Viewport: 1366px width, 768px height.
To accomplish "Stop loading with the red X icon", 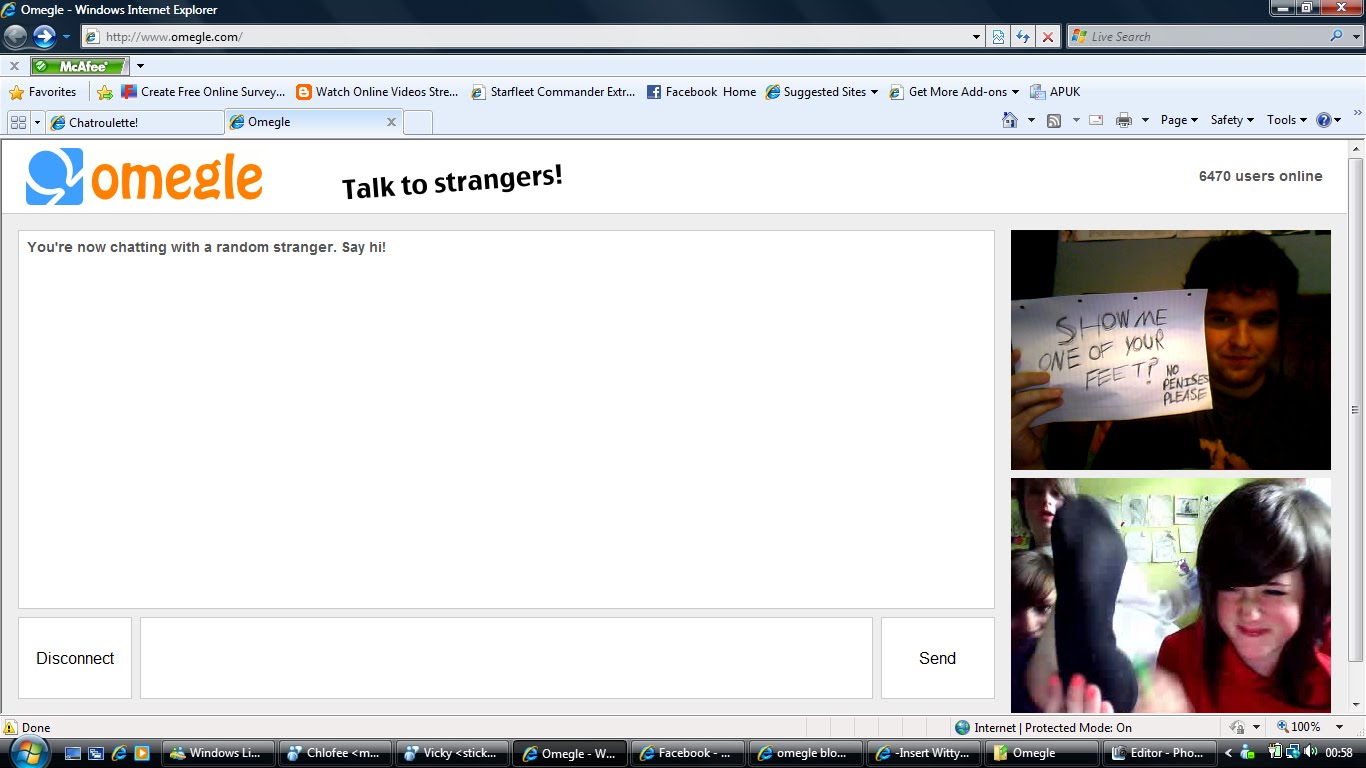I will pos(1048,37).
